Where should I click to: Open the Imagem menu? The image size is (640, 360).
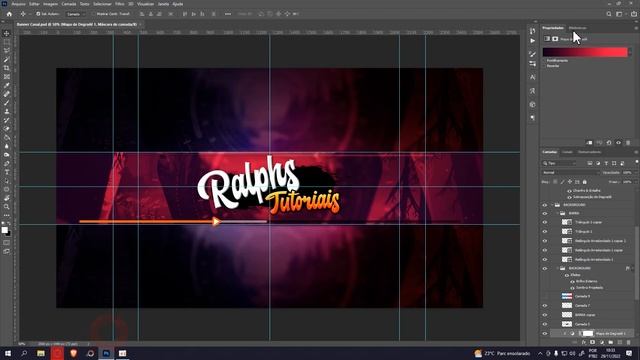coord(51,4)
